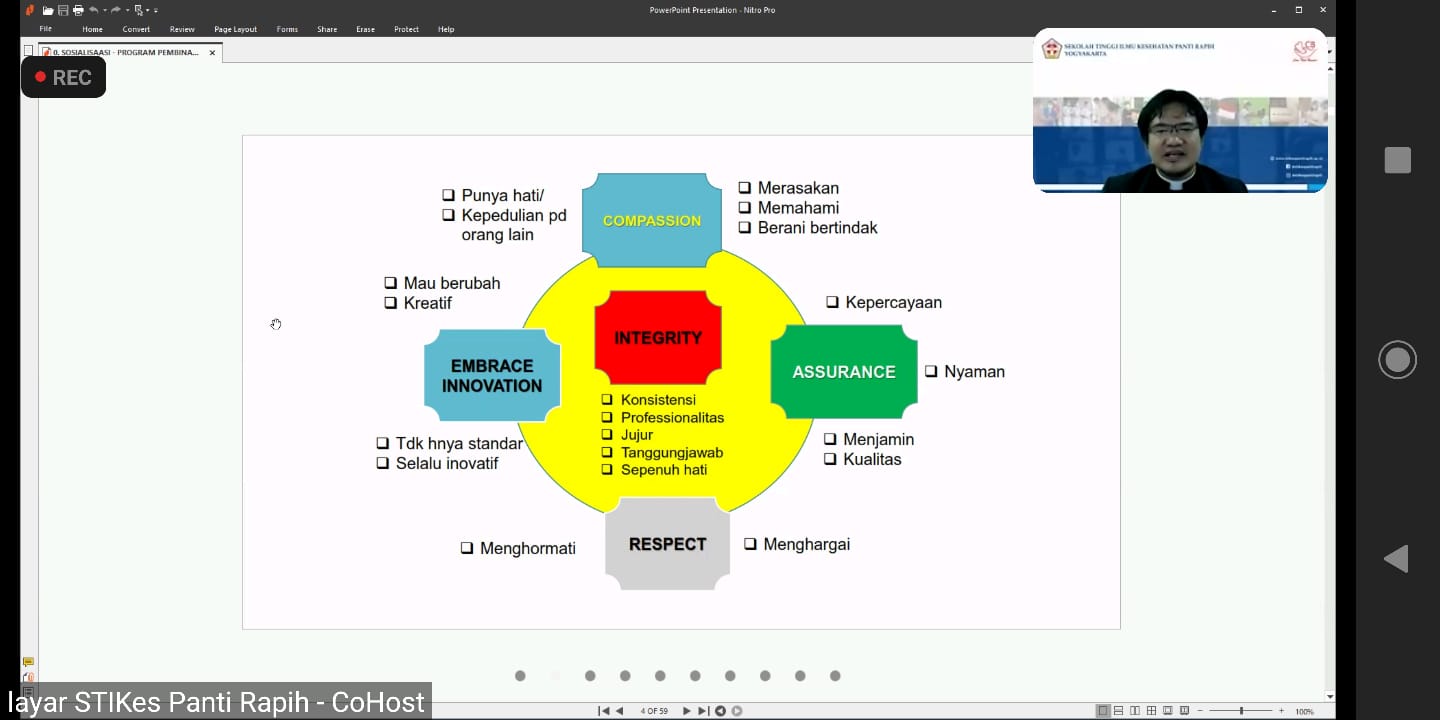This screenshot has width=1440, height=720.
Task: Open the customize quick access toolbar dropdown
Action: click(156, 10)
